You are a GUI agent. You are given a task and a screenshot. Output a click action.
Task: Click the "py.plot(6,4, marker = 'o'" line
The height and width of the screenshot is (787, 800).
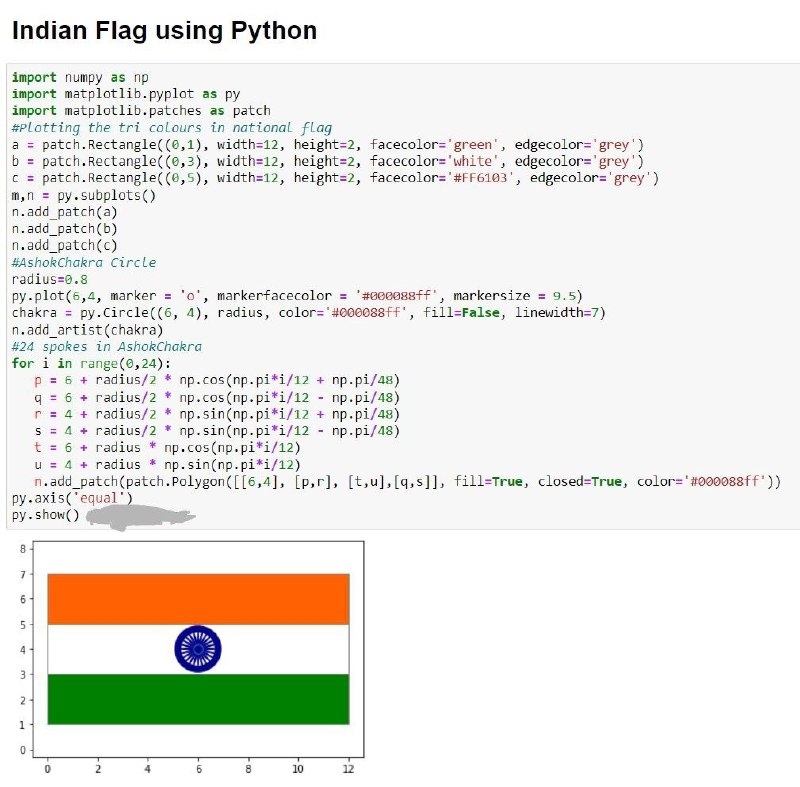coord(297,296)
